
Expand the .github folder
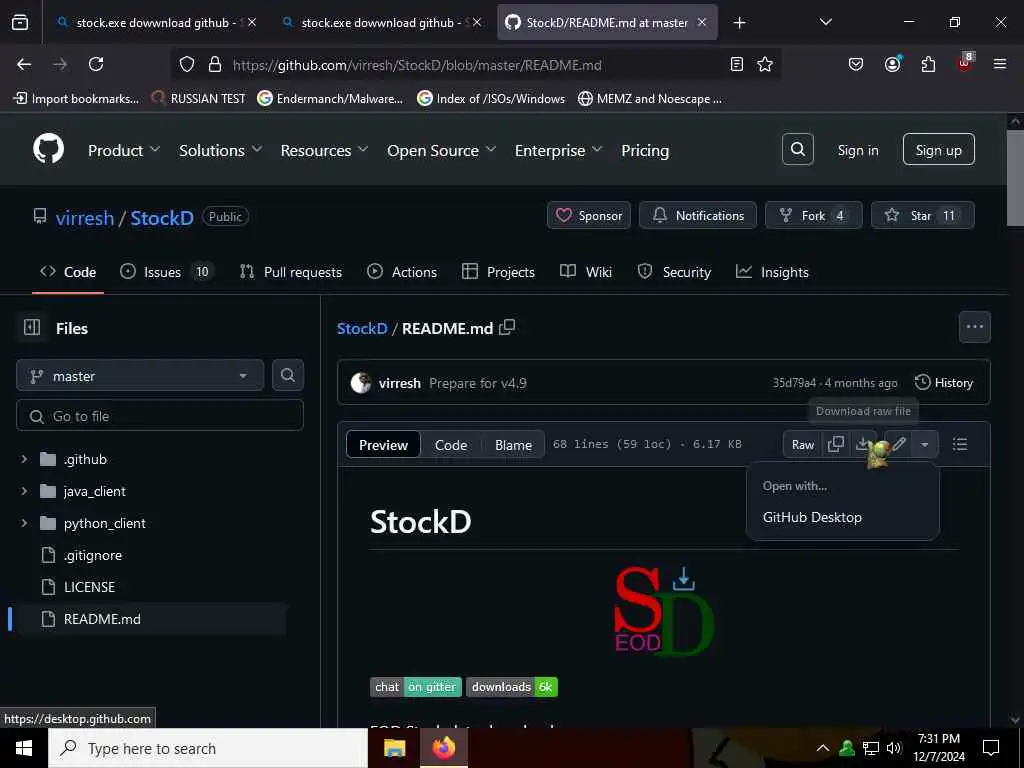click(24, 459)
